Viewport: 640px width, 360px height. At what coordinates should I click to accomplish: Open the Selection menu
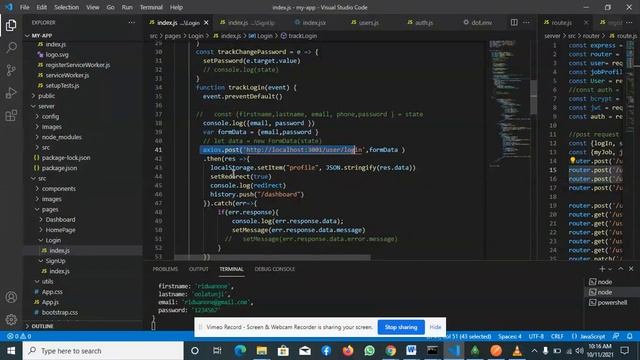(67, 7)
